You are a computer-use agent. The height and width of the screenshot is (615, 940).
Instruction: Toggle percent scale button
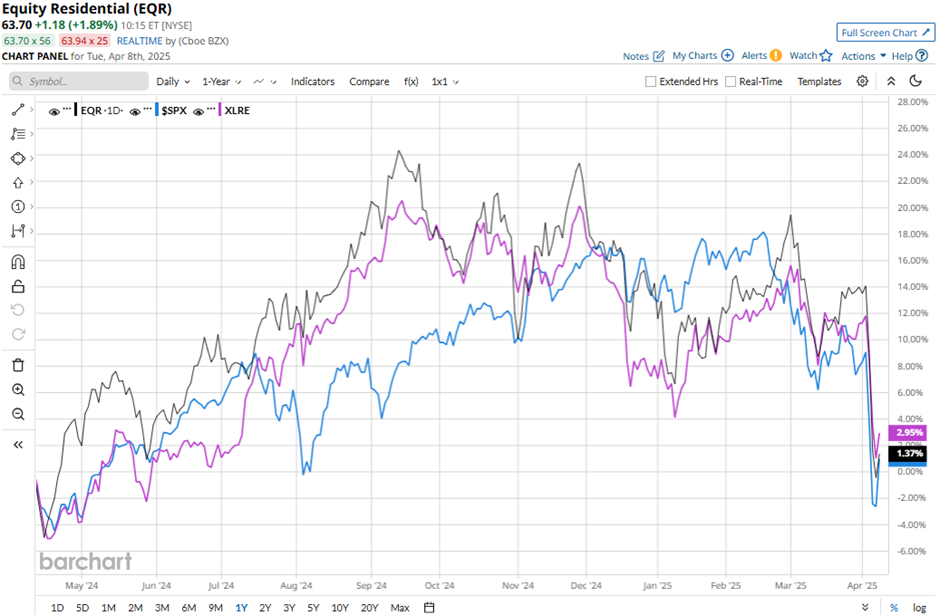tap(894, 607)
